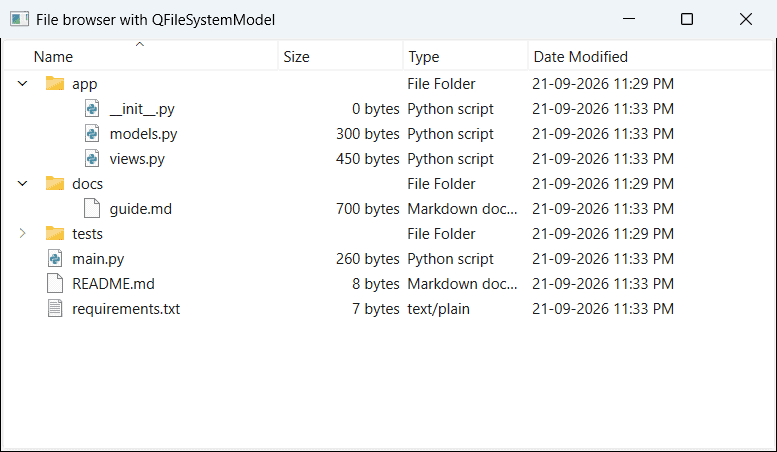
Task: Click the Python icon beside __init__.py
Action: [92, 109]
